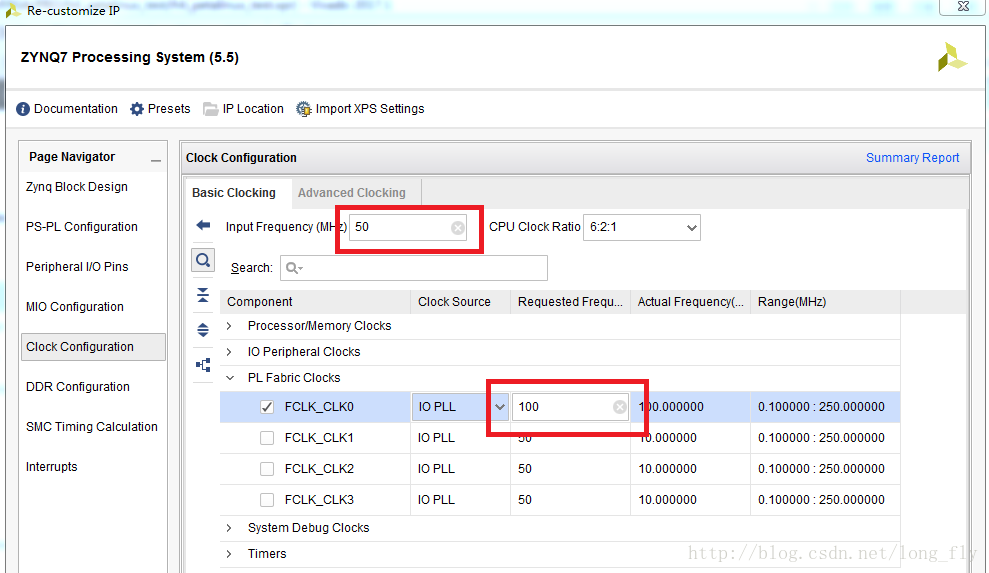Clear the FCLK_CLK0 requested frequency value
The height and width of the screenshot is (573, 989).
[619, 407]
